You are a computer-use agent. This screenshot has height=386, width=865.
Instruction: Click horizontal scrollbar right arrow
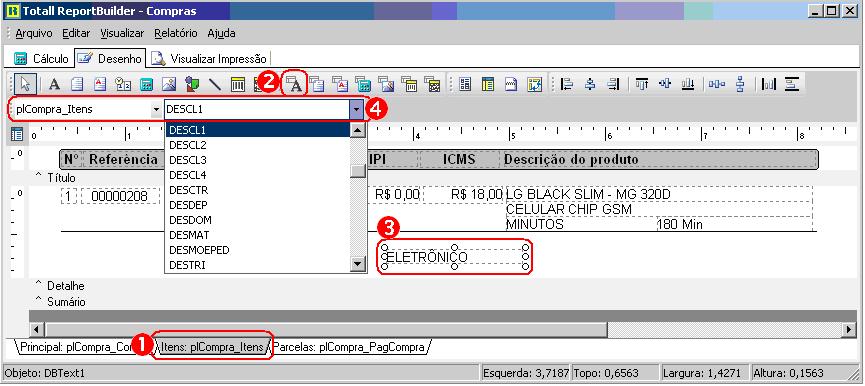[849, 329]
